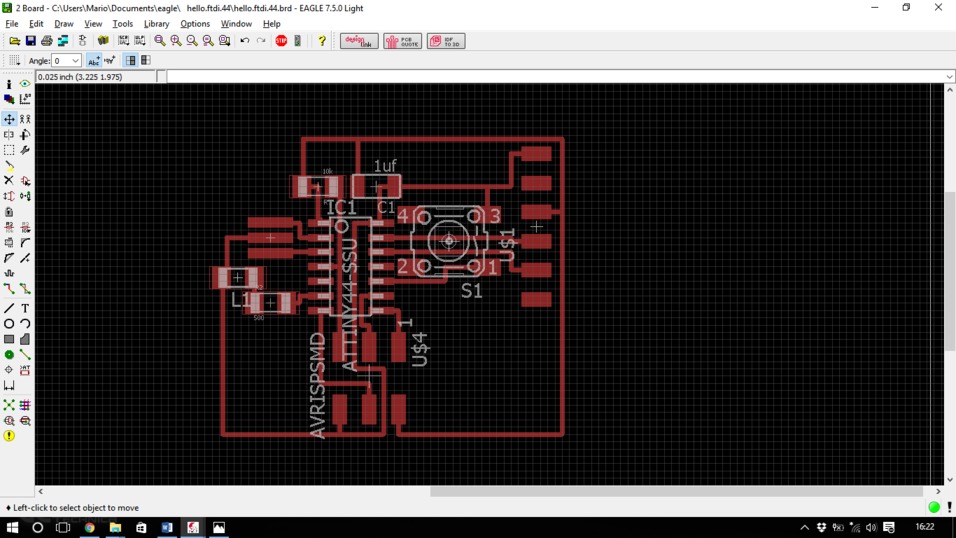This screenshot has width=956, height=538.
Task: Click the PCB Quote button
Action: 402,41
